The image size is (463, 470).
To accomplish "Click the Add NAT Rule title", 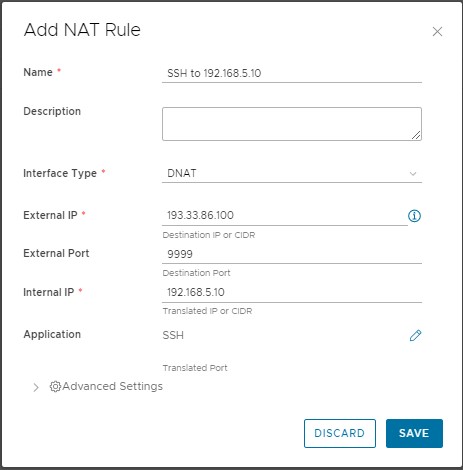I will 82,30.
